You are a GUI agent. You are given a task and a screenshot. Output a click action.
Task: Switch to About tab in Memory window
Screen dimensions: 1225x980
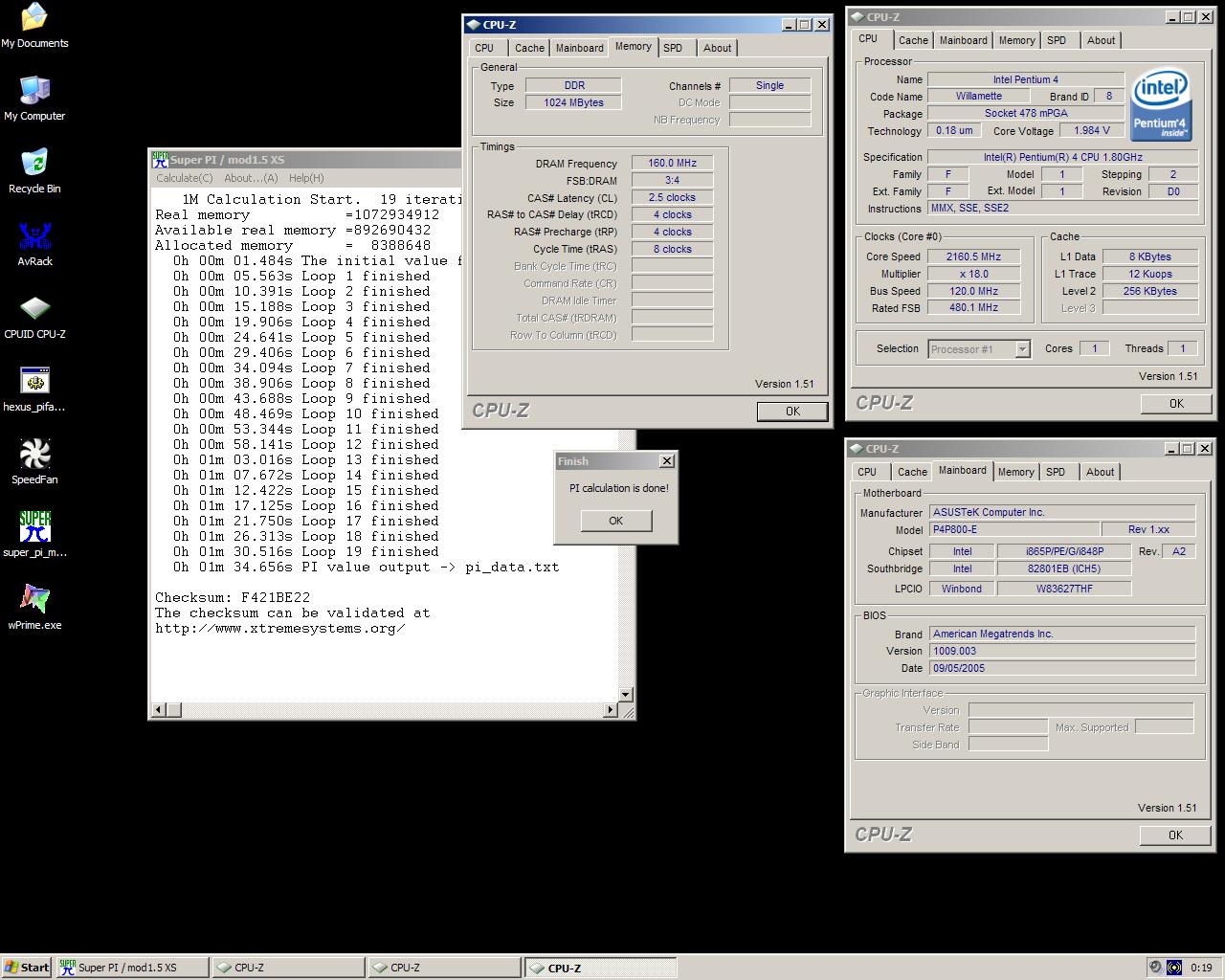pos(717,48)
